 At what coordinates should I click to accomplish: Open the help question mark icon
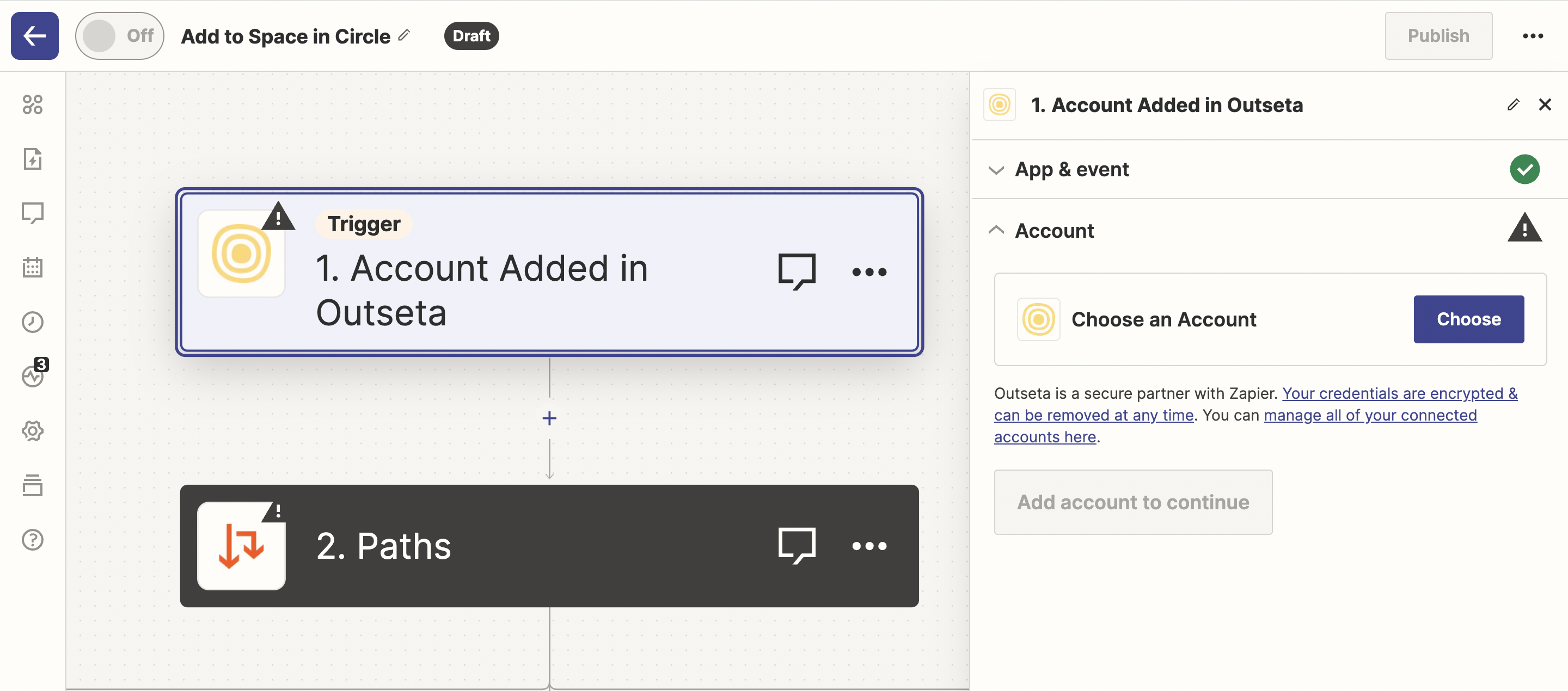coord(33,540)
